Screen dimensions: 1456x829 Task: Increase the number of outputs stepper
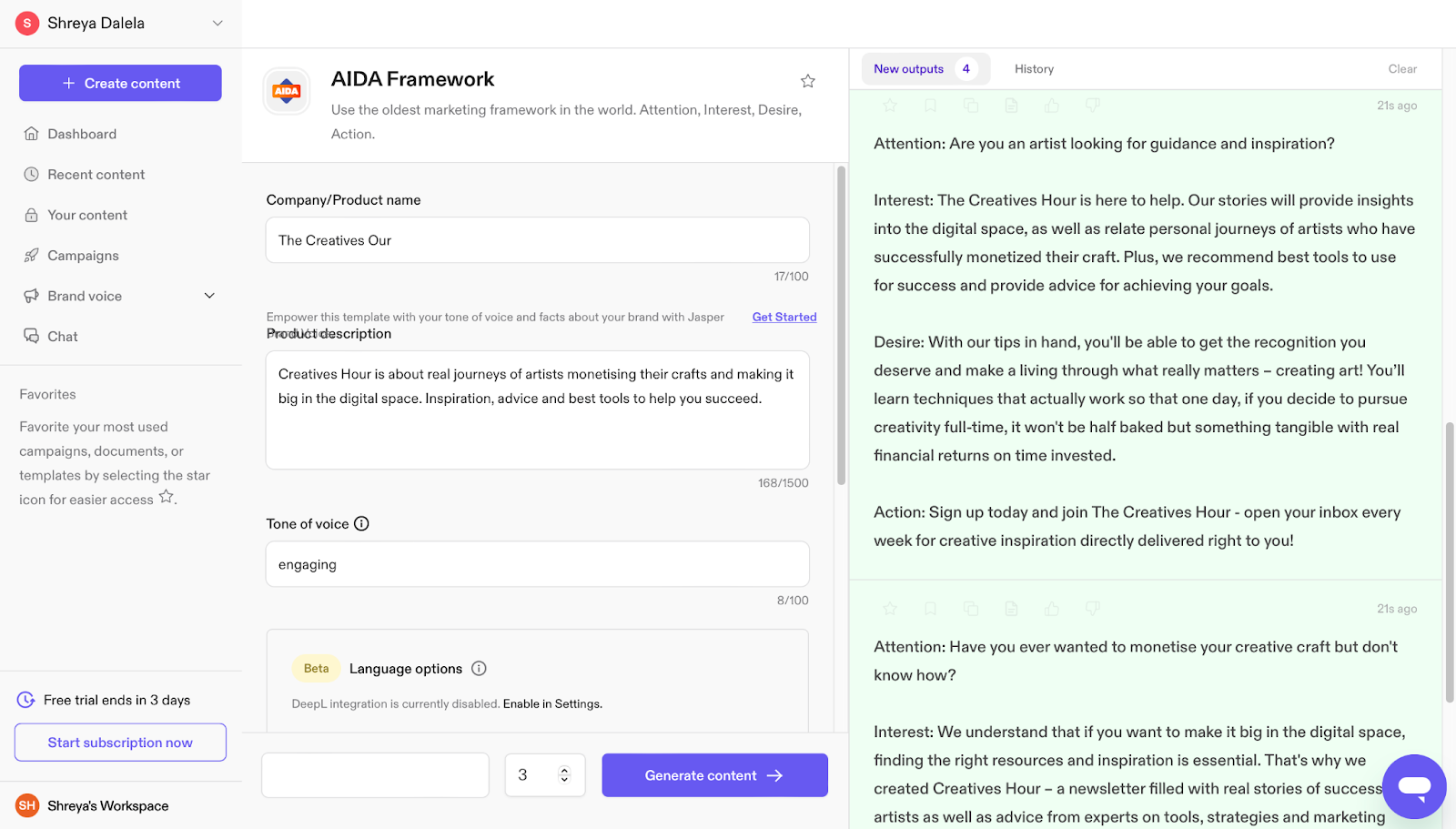point(564,770)
